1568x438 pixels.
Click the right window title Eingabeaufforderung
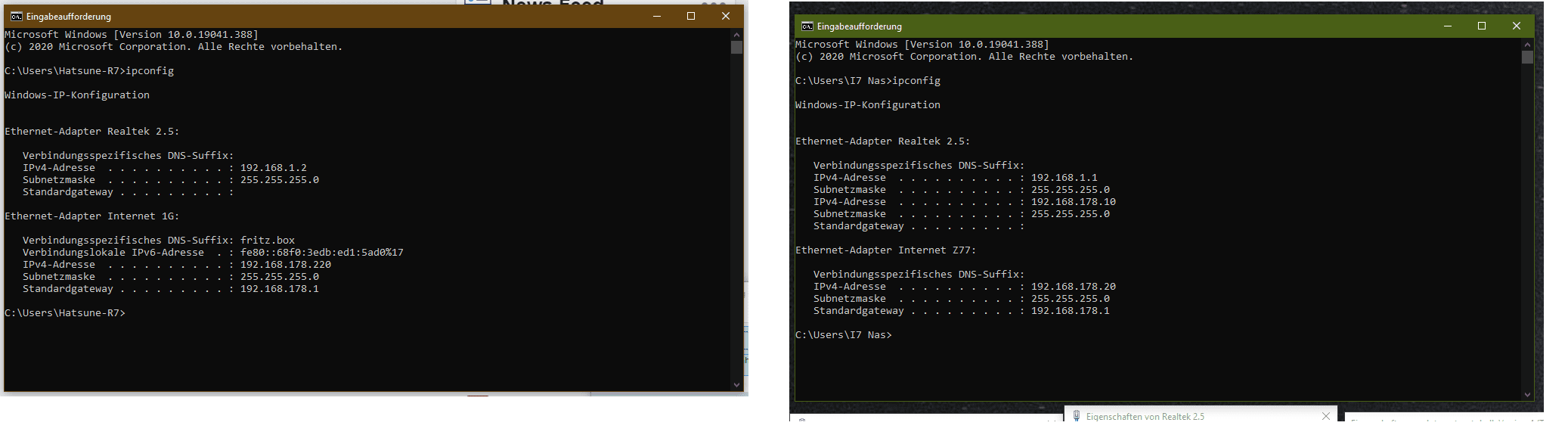[860, 26]
